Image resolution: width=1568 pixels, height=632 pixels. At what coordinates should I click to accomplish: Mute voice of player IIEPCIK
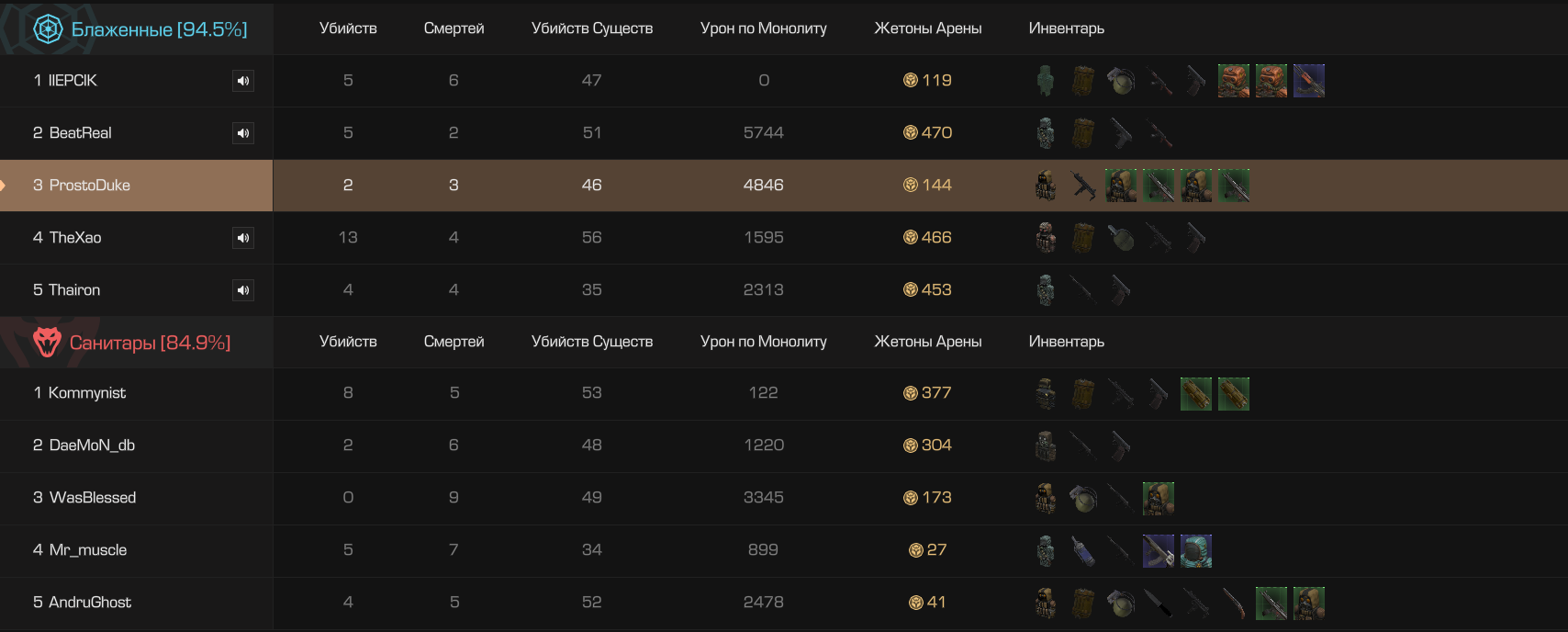(x=243, y=81)
